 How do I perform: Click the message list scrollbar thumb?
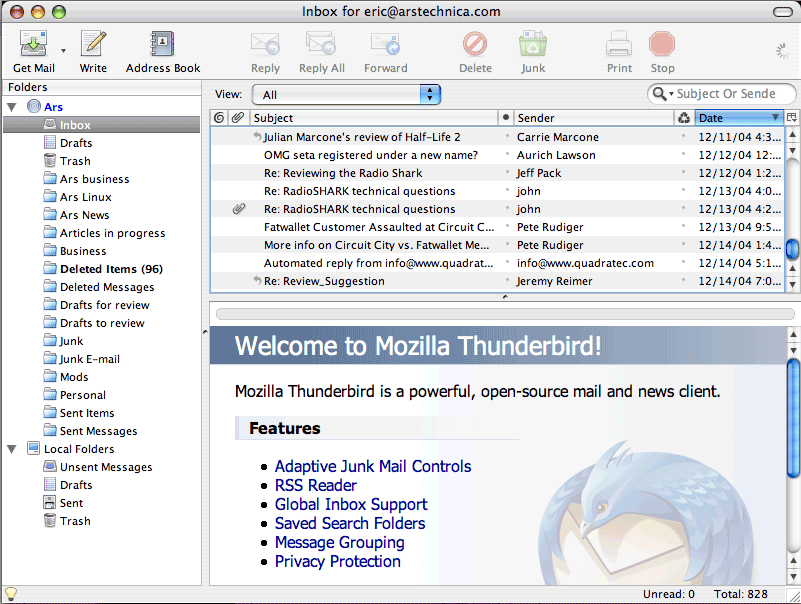[792, 249]
